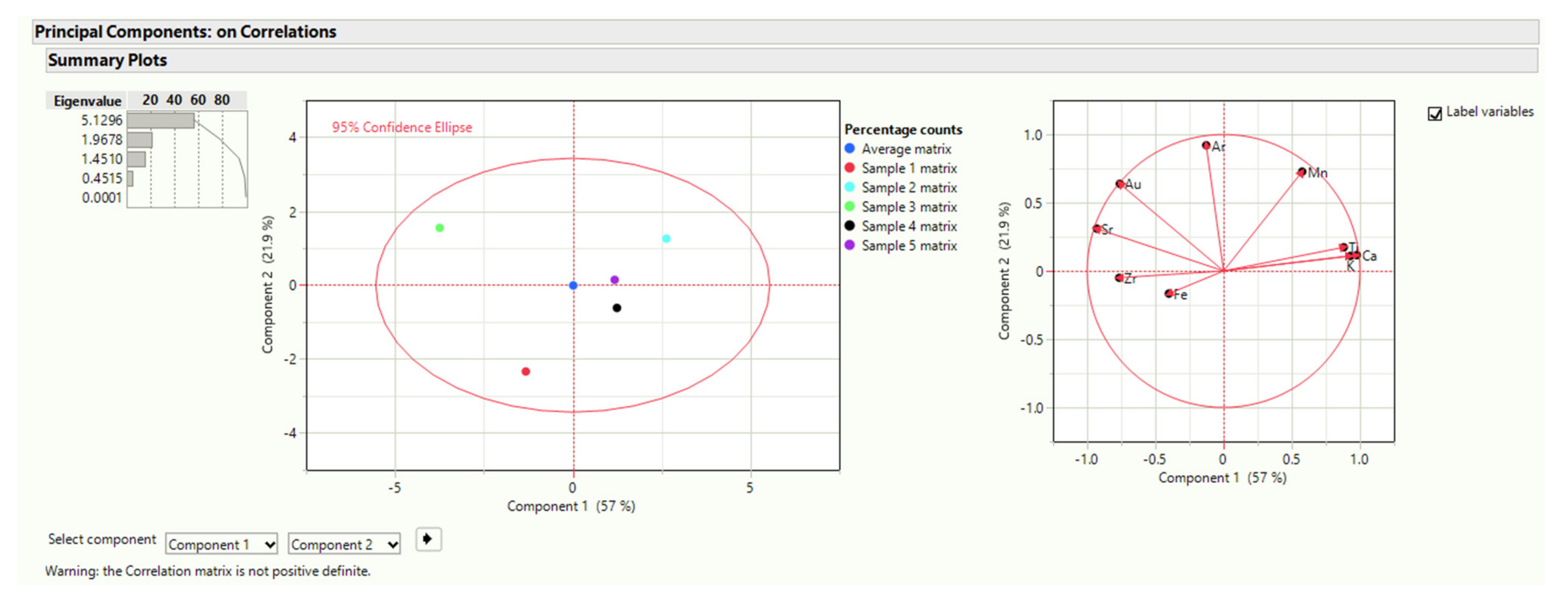Select Sample 1 matrix red legend marker
Viewport: 1568px width, 603px height.
click(x=849, y=168)
